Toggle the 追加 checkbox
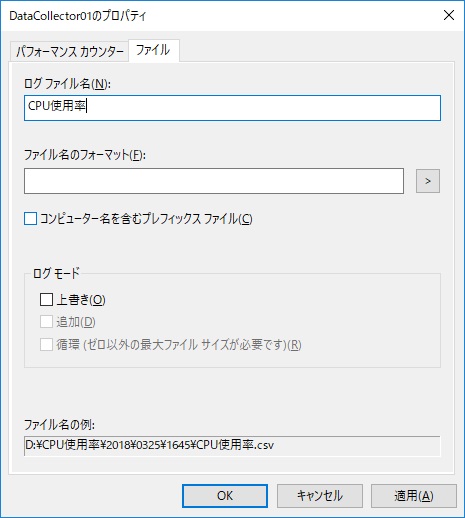465x518 pixels. (46, 322)
